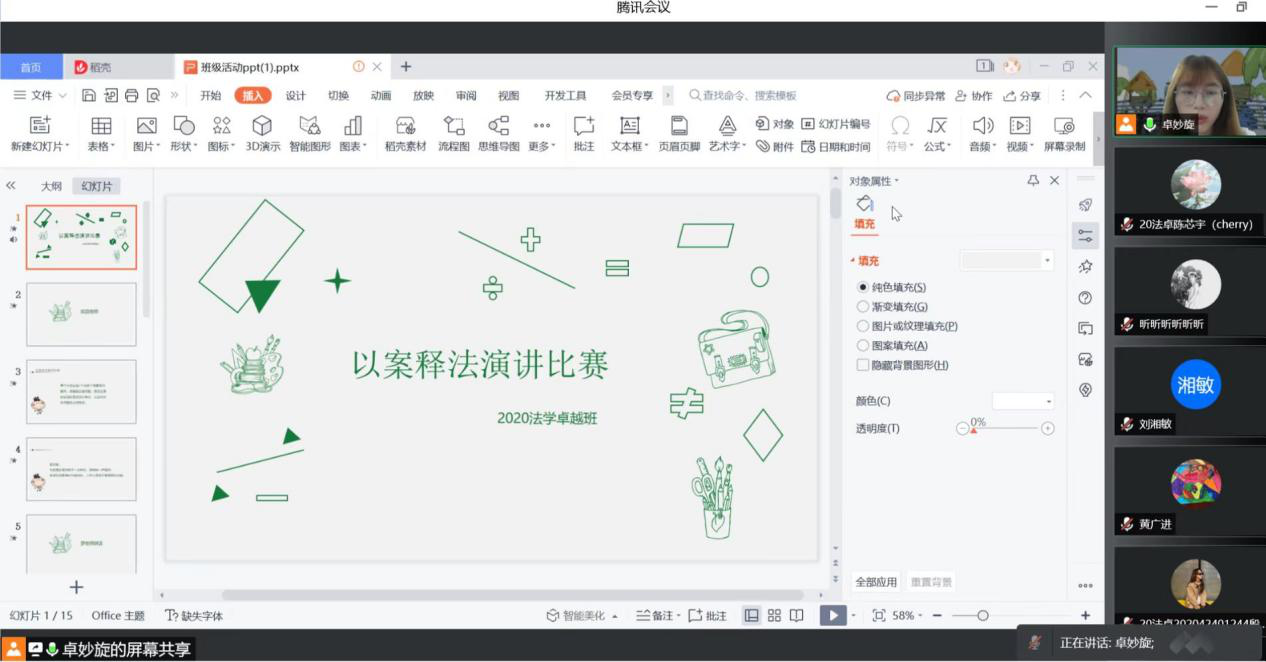
Task: Open the 颜色 color dropdown
Action: [1023, 401]
